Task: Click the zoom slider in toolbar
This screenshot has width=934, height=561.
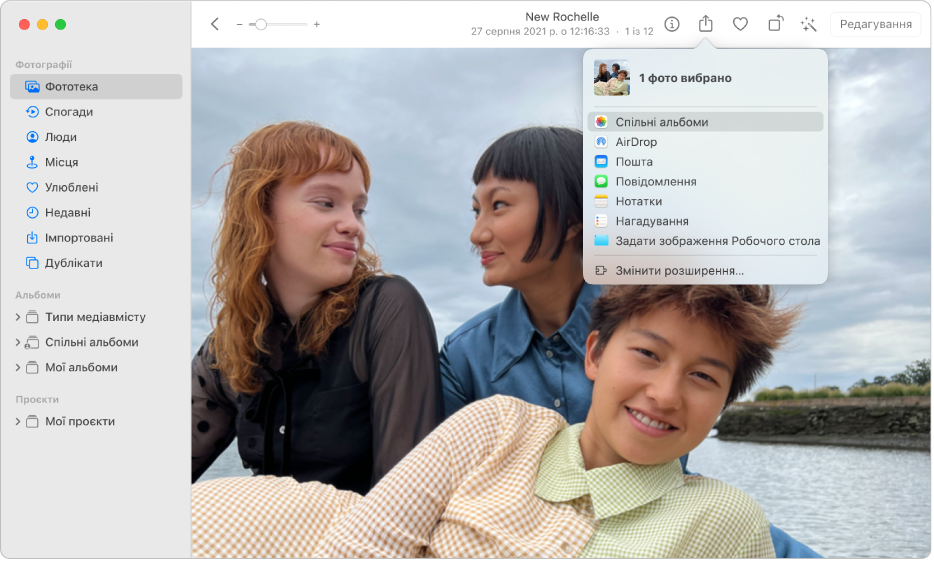Action: (278, 24)
